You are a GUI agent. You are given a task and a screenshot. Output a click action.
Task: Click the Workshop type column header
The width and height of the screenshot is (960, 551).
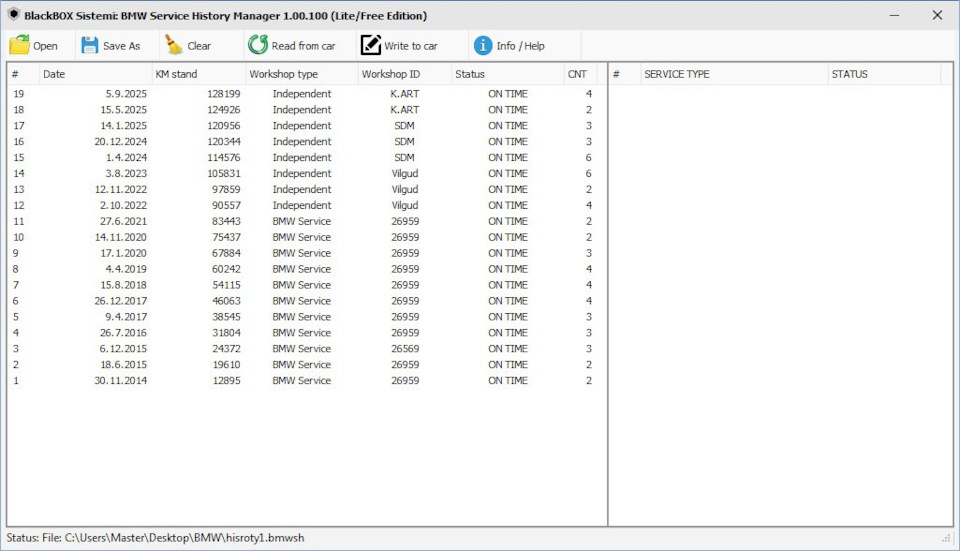click(301, 74)
